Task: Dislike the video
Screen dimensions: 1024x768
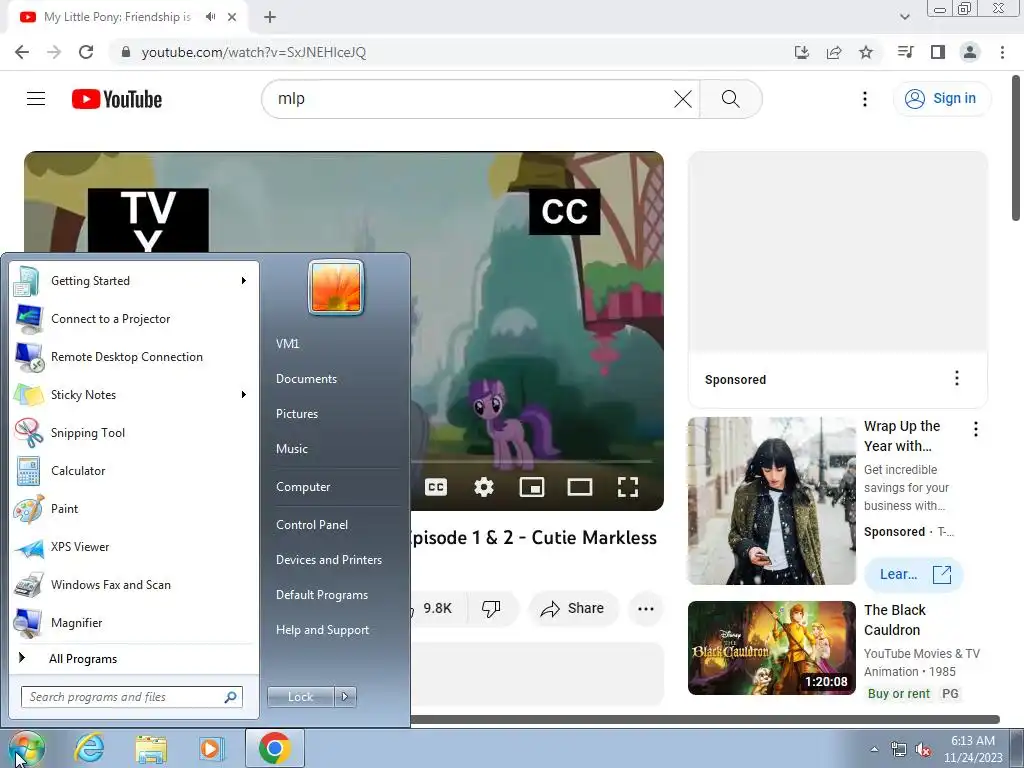Action: point(491,609)
